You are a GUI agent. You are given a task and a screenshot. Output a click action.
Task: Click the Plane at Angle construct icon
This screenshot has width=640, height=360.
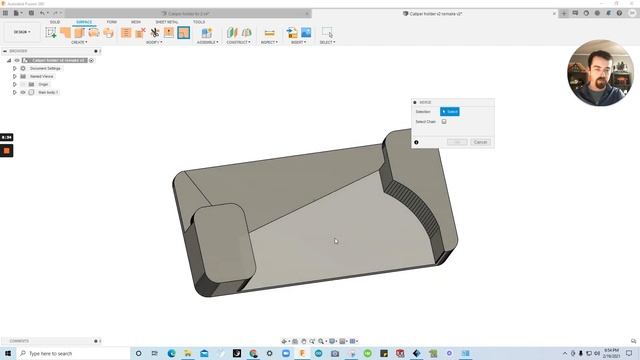pyautogui.click(x=247, y=32)
